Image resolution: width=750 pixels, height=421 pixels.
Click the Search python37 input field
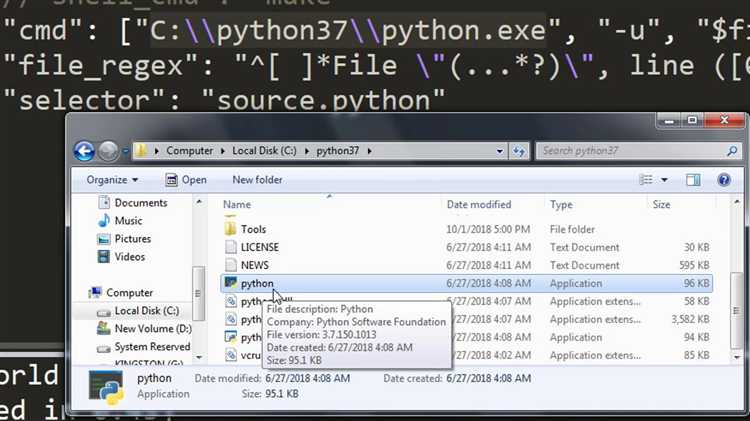620,151
